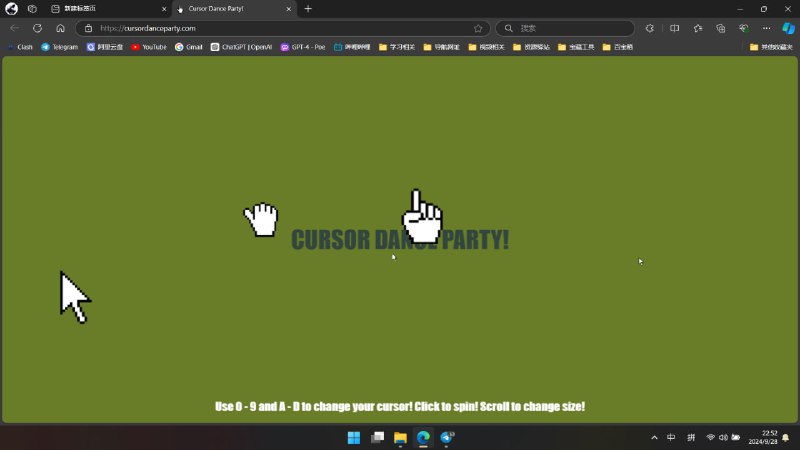
Task: Expand the second bookmark folder
Action: point(442,47)
